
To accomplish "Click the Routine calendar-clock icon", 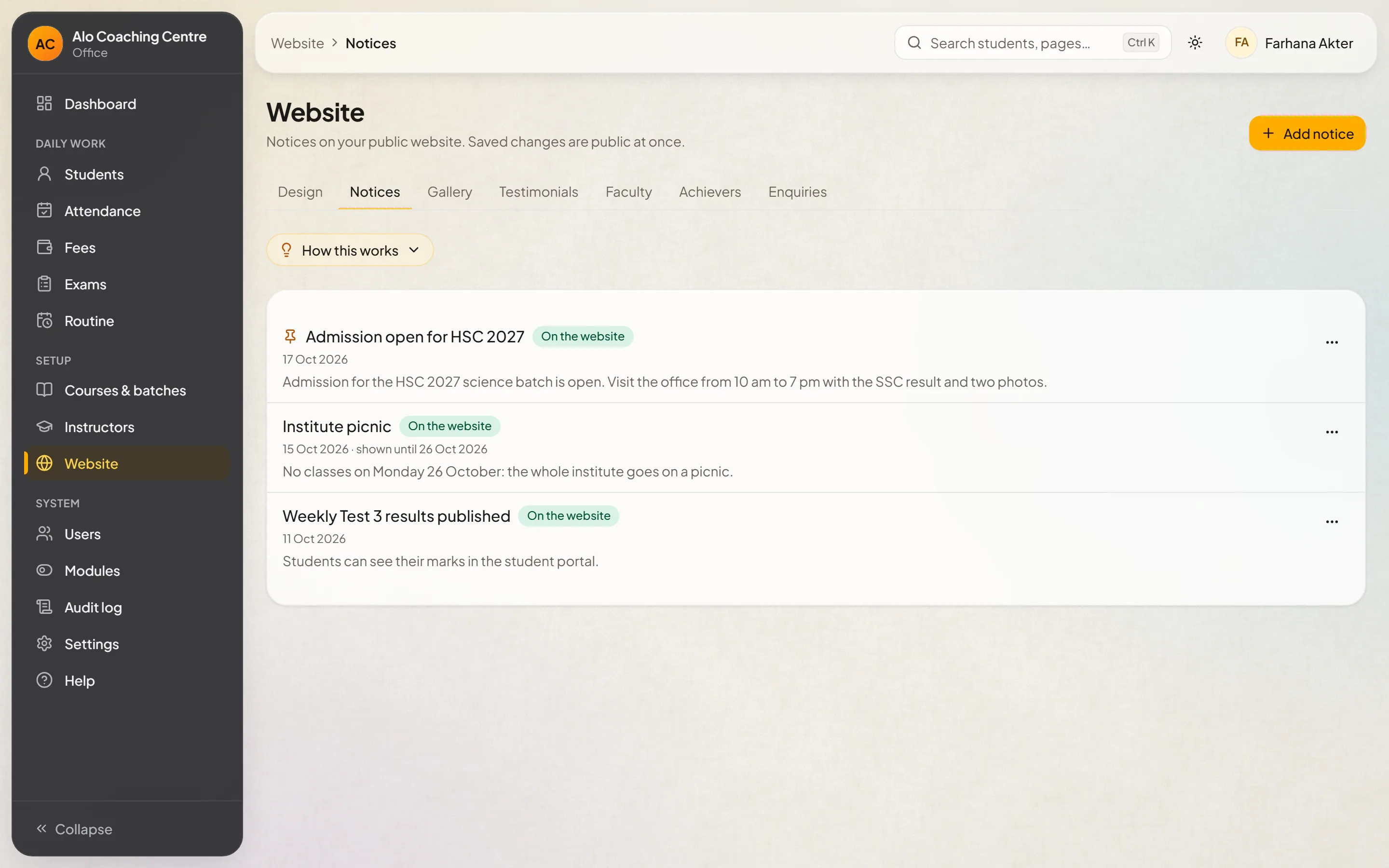I will click(44, 320).
